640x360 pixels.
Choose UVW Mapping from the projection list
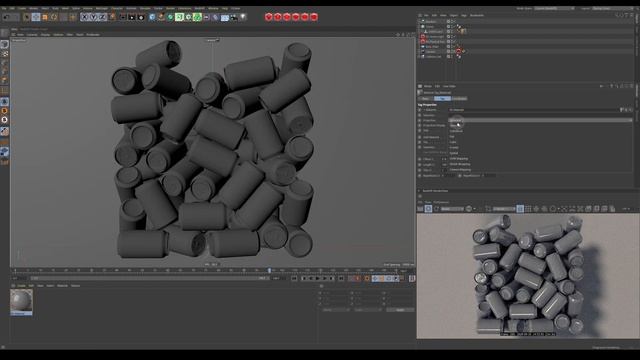pos(458,158)
